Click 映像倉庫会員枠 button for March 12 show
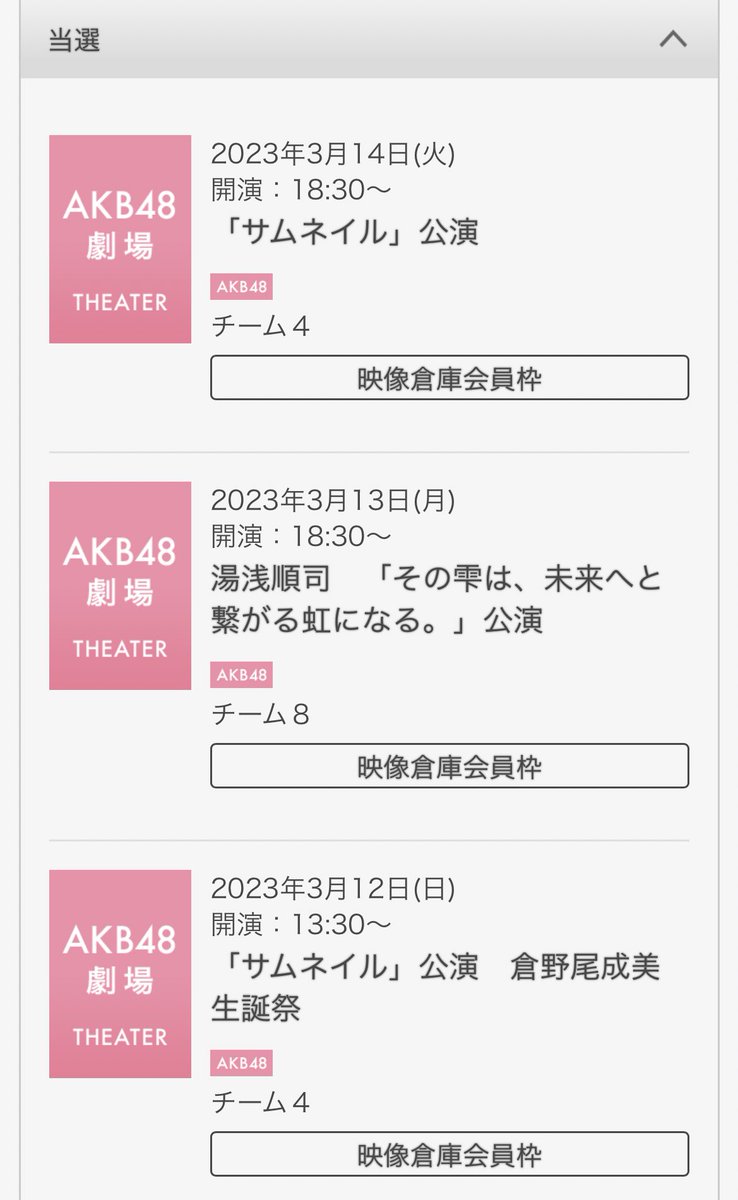Viewport: 738px width, 1200px height. (x=449, y=1154)
